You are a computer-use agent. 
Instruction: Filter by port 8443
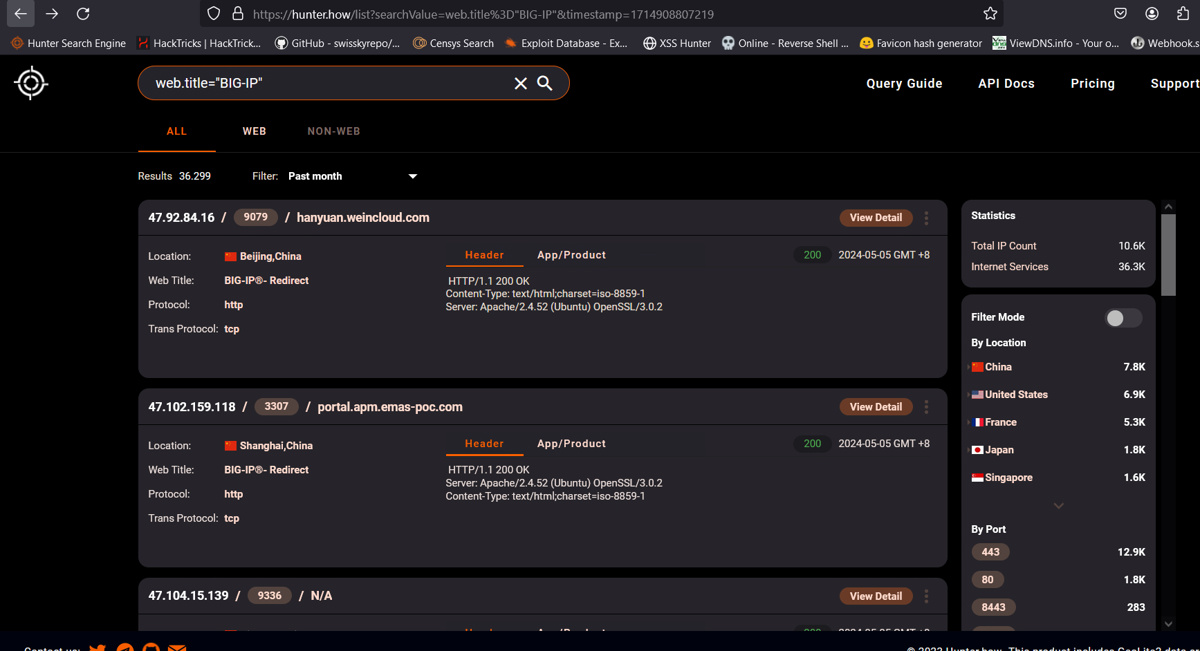pos(993,607)
